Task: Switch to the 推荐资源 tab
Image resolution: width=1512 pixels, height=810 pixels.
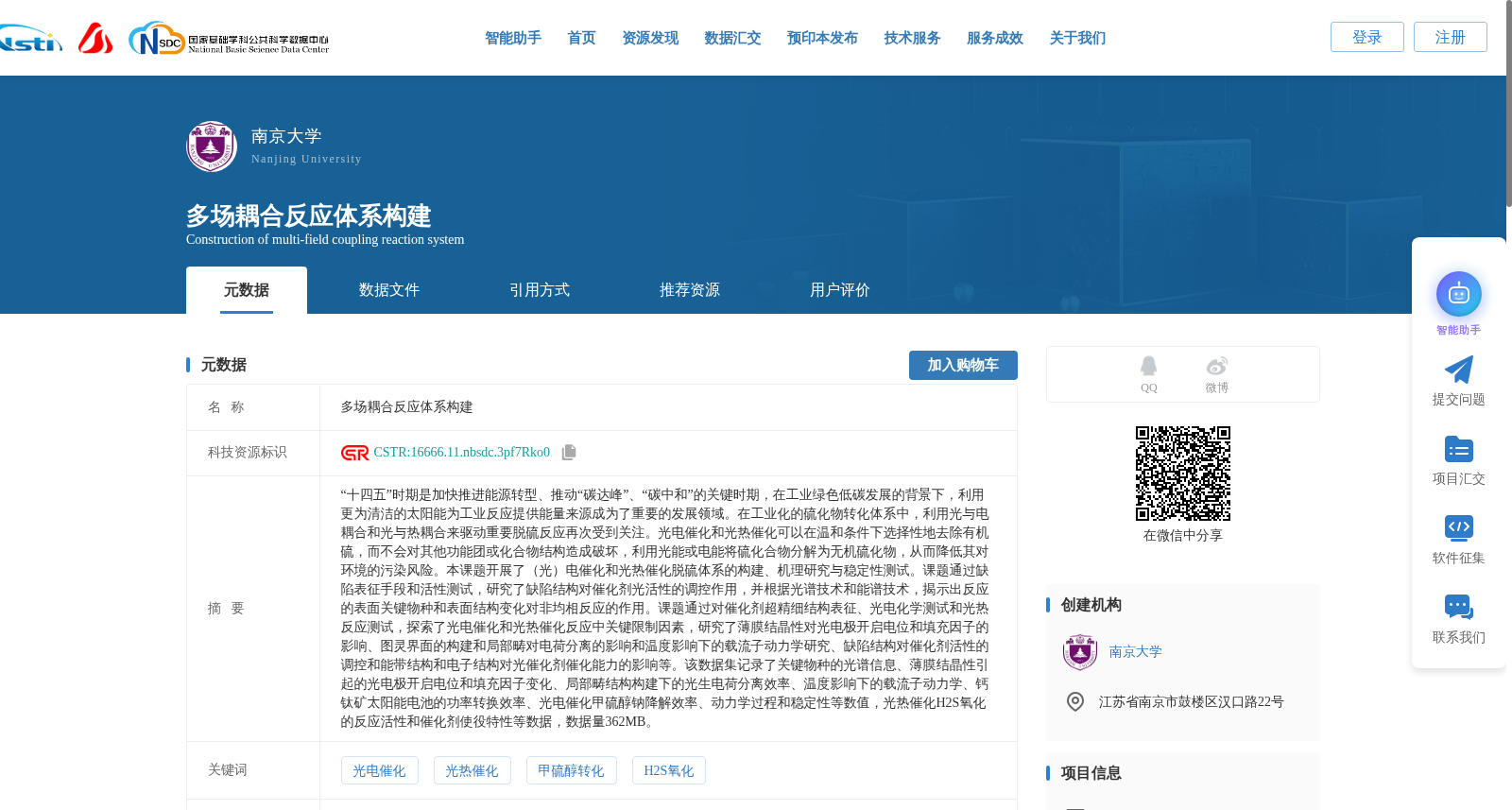Action: [690, 290]
